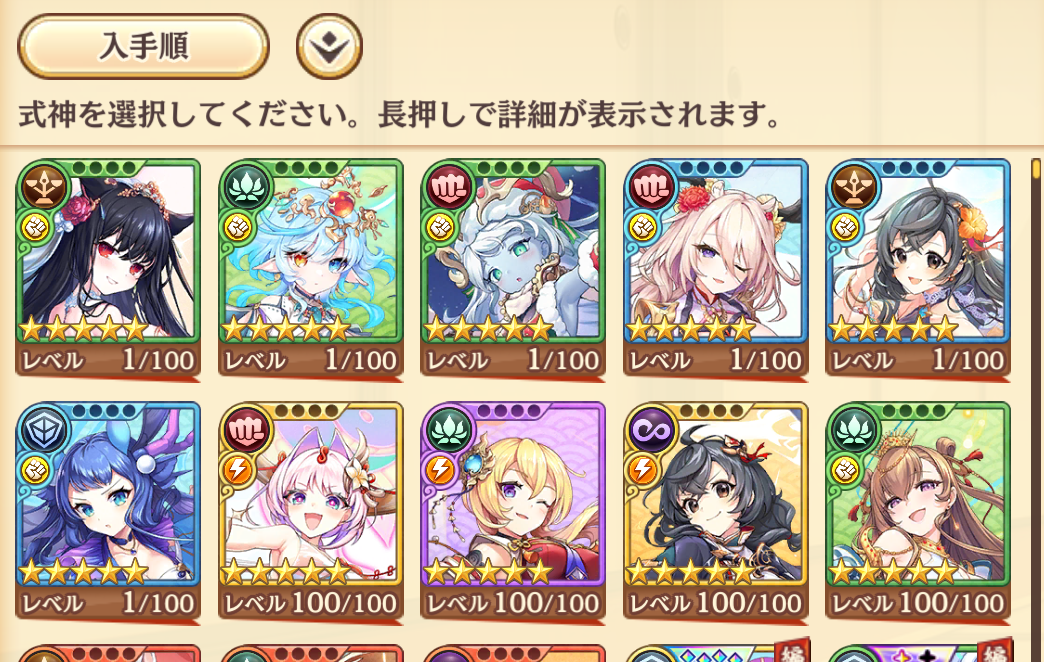Click the shield role icon on the blue-haired dragon girl
Image resolution: width=1044 pixels, height=662 pixels.
(x=45, y=430)
